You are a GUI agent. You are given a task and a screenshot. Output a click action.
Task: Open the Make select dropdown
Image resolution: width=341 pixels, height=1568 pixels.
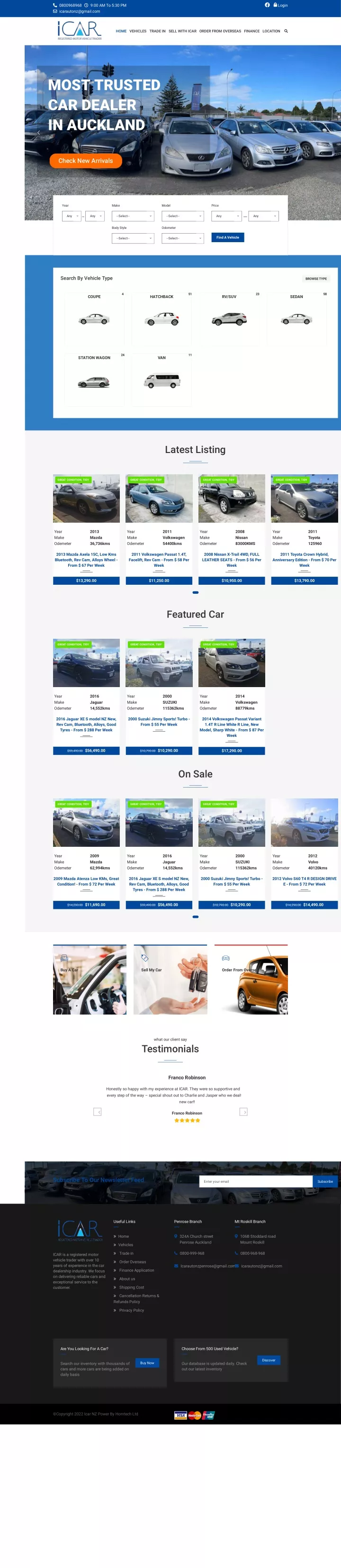tap(133, 216)
